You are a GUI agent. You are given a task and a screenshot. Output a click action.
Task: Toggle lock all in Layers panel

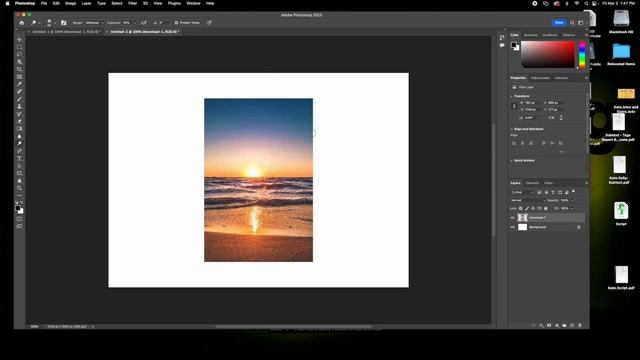click(546, 208)
